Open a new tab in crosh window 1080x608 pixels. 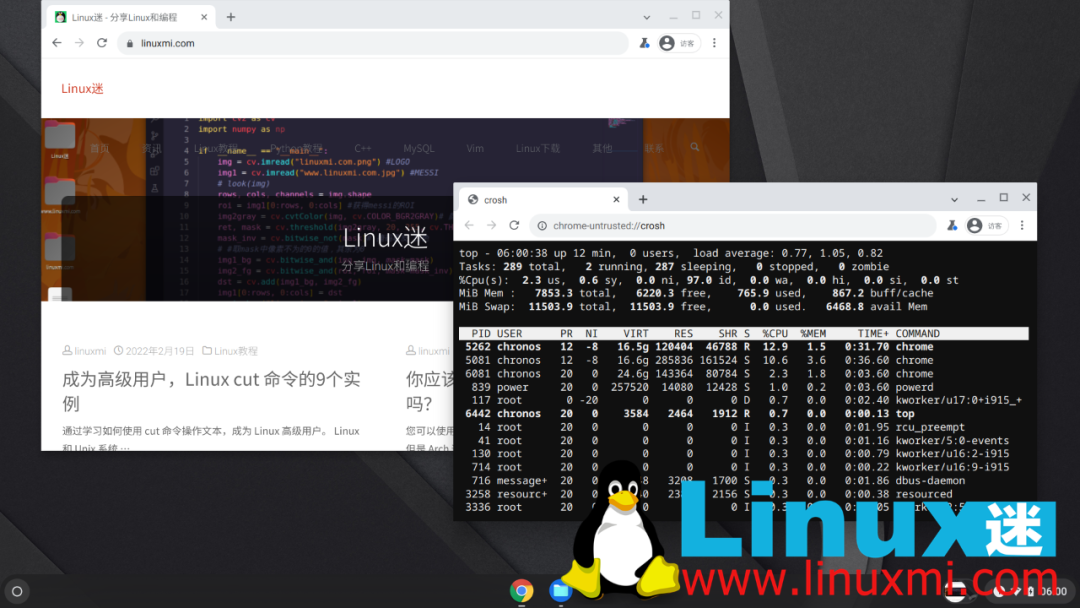(x=643, y=200)
